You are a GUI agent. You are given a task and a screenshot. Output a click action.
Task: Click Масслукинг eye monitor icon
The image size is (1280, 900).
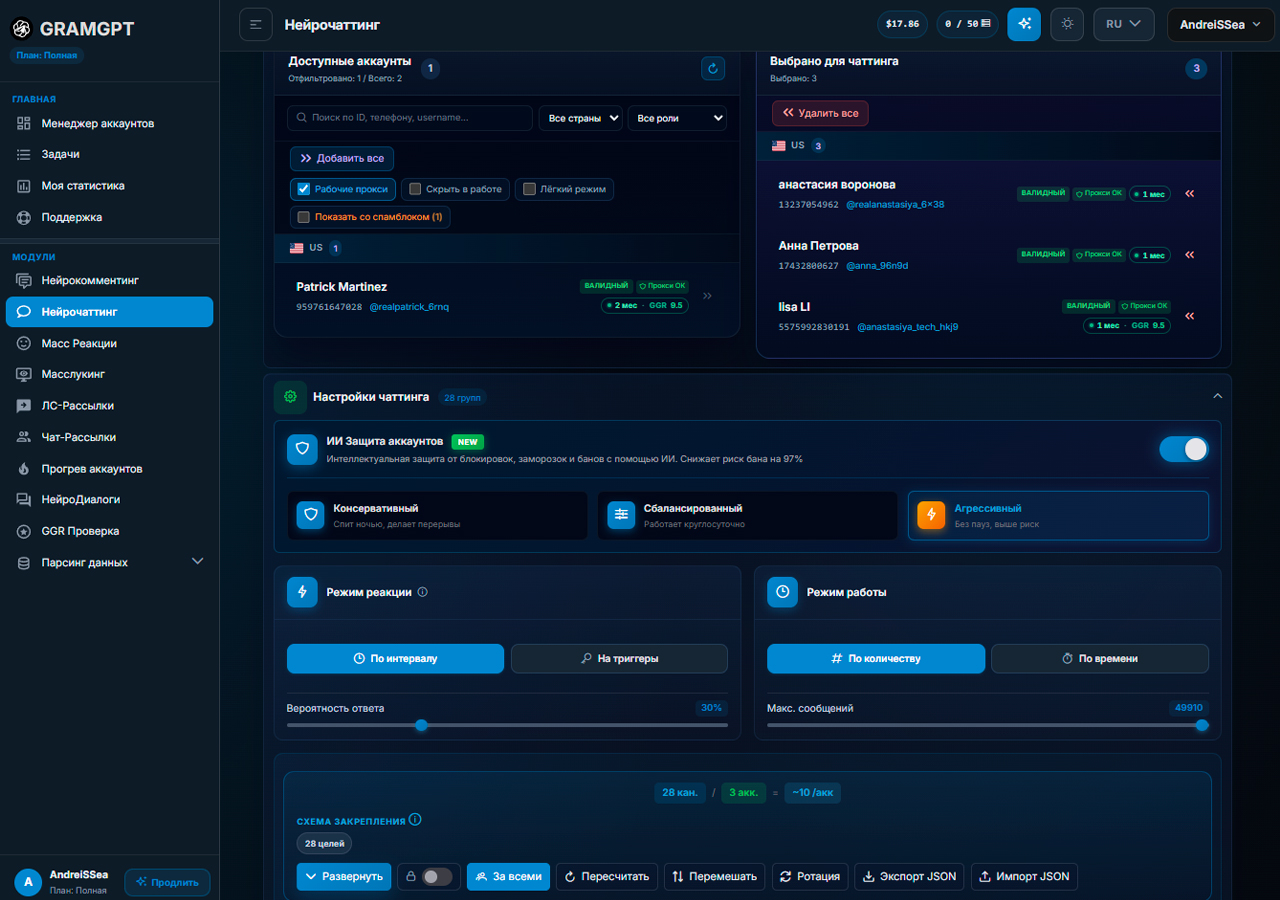click(x=24, y=374)
